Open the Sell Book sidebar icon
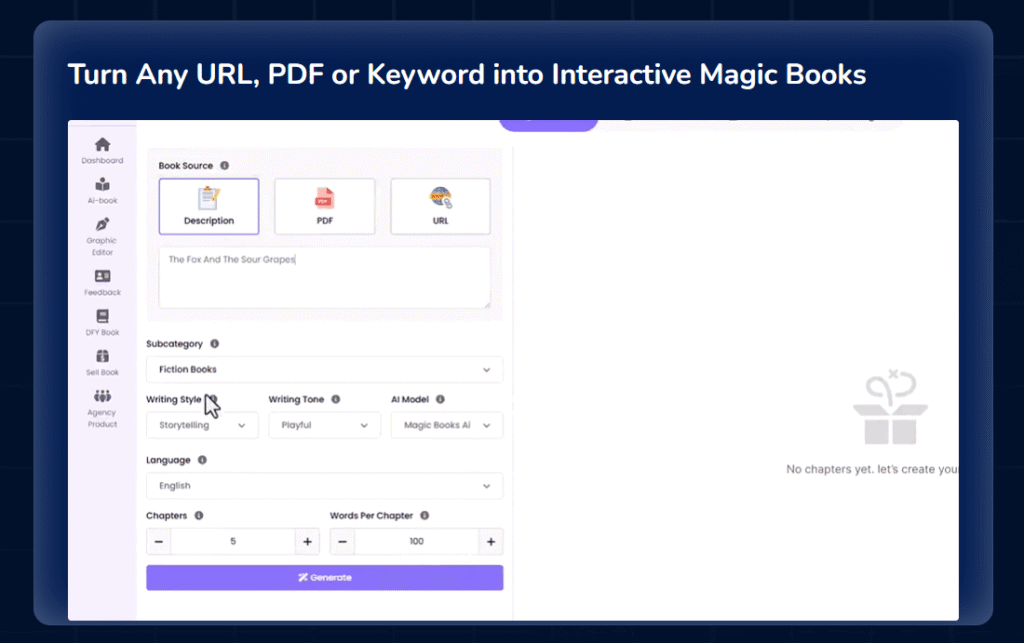 coord(102,357)
